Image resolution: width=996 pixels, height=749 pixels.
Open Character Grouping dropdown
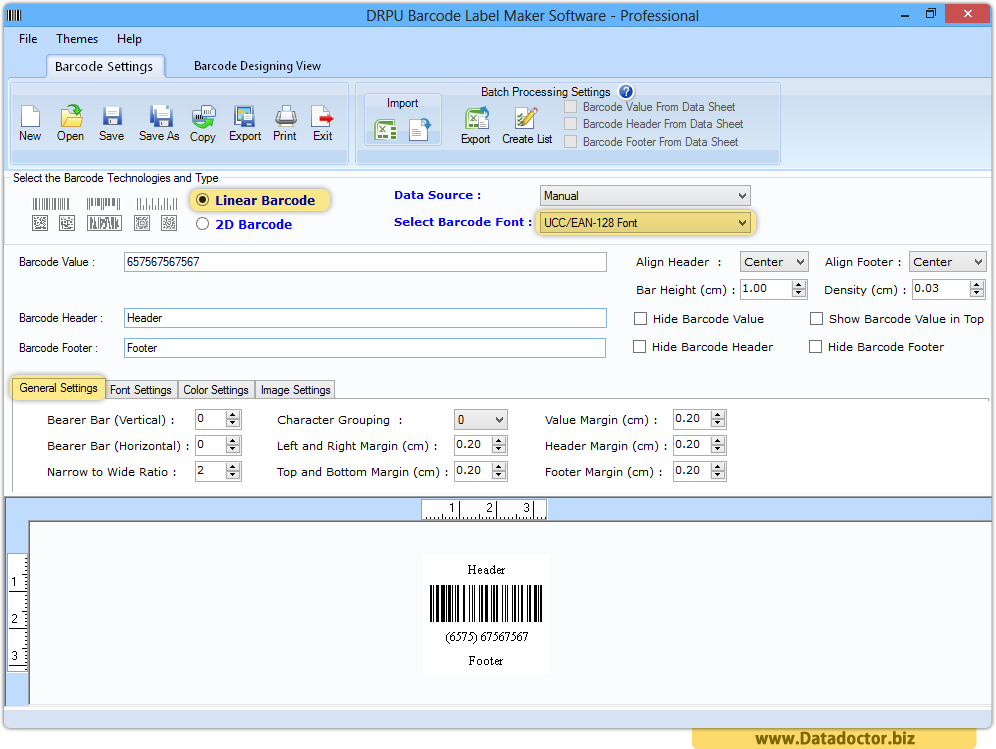481,419
